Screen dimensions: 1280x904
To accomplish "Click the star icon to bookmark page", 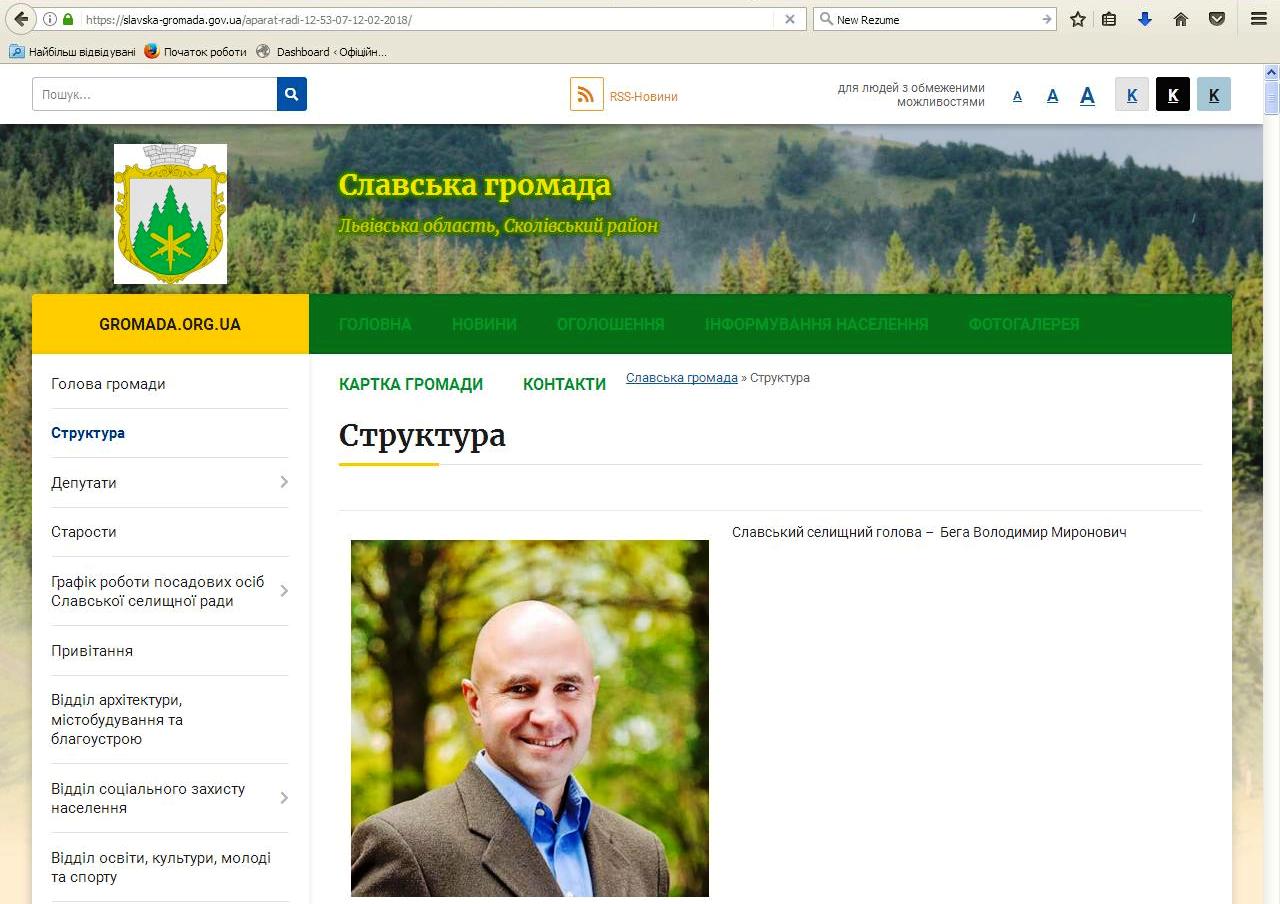I will coord(1077,19).
